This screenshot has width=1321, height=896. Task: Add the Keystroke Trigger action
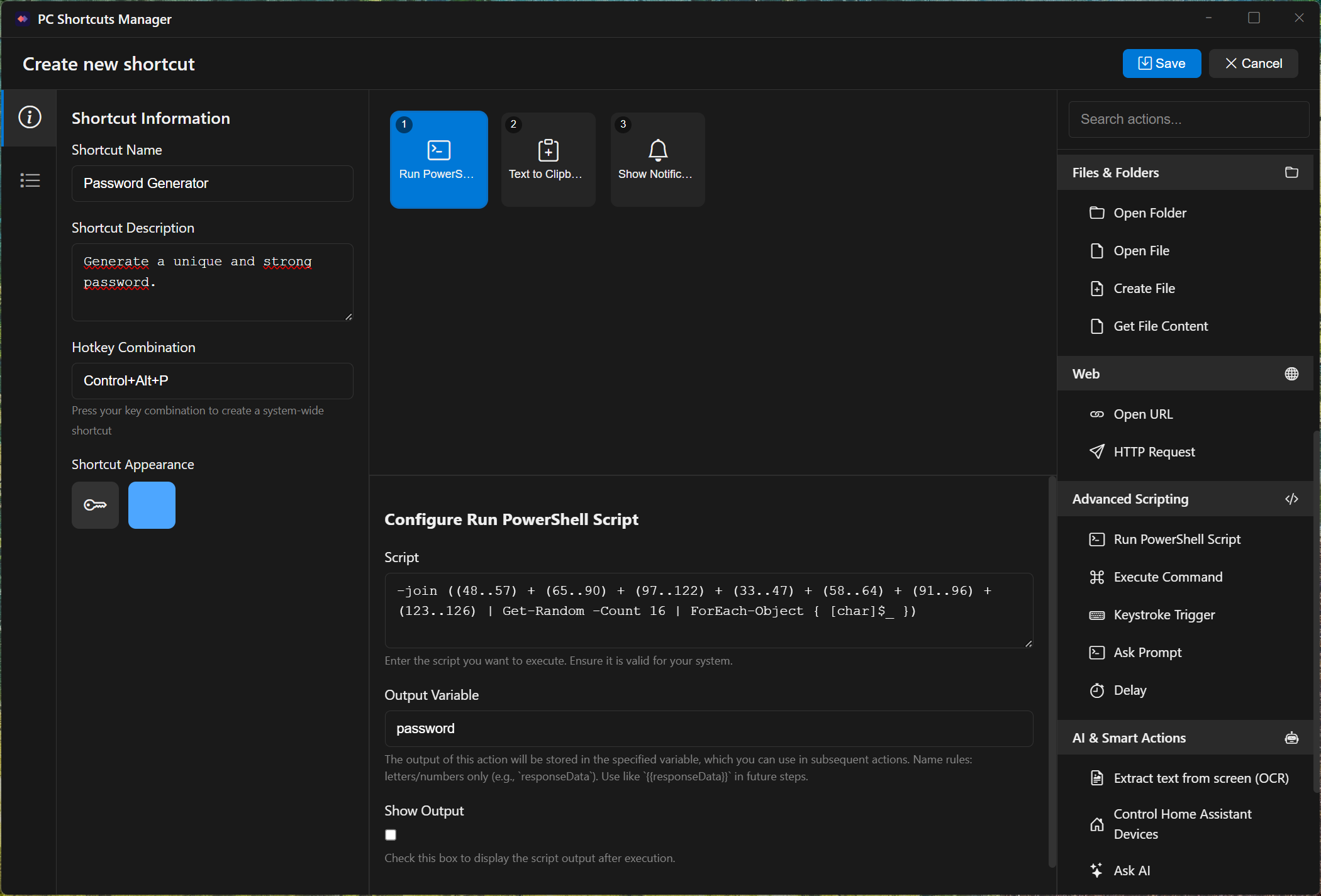point(1164,615)
